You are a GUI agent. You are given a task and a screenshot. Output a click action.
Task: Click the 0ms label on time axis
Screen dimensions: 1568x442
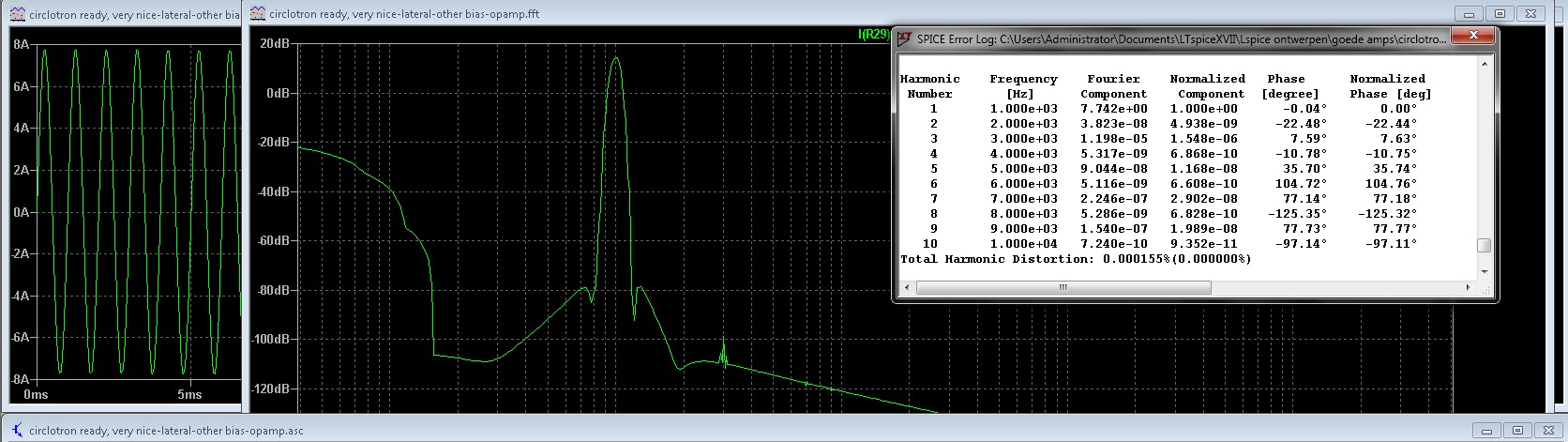(36, 395)
